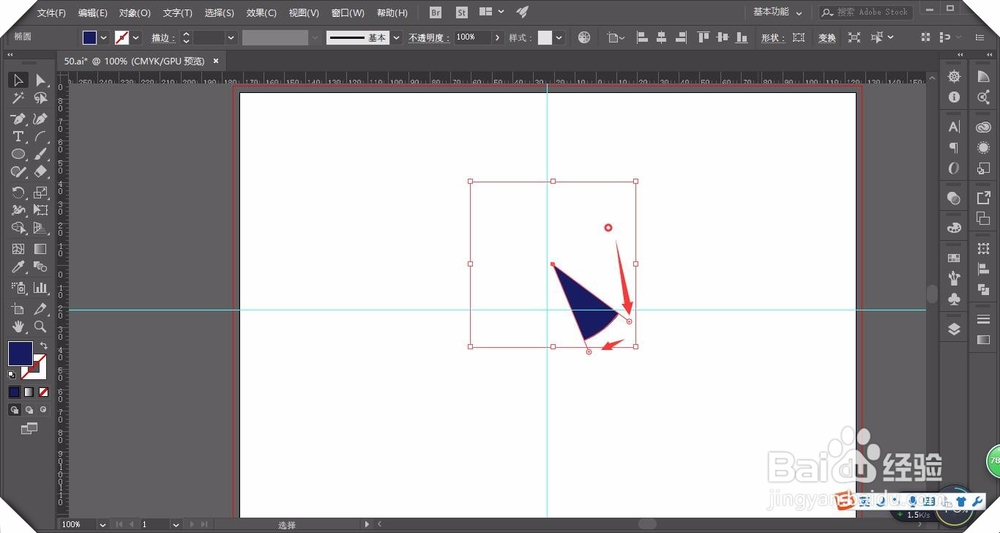This screenshot has width=1000, height=533.
Task: Open the 形状 shape properties link
Action: [x=772, y=38]
